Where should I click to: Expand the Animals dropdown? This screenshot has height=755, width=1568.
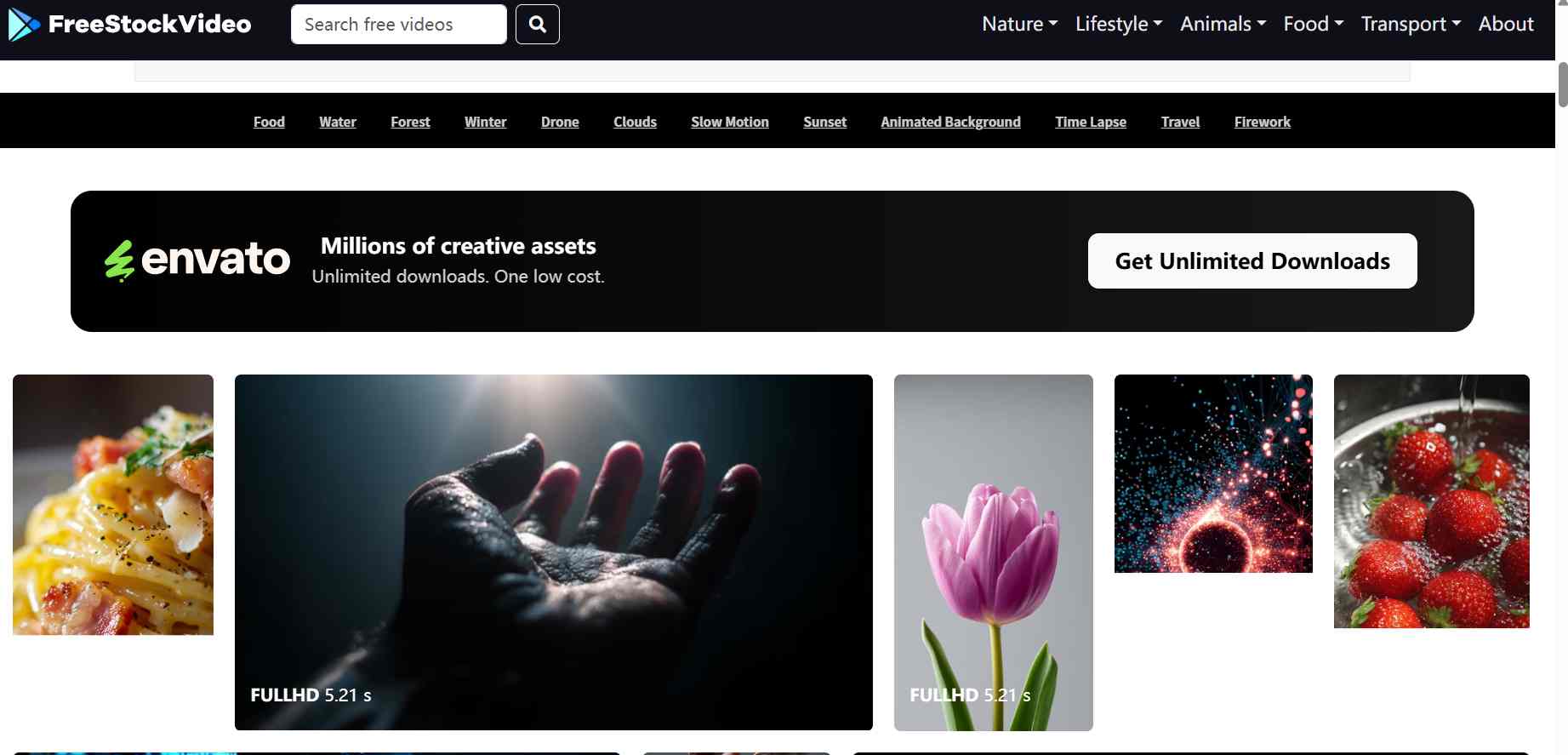coord(1223,25)
